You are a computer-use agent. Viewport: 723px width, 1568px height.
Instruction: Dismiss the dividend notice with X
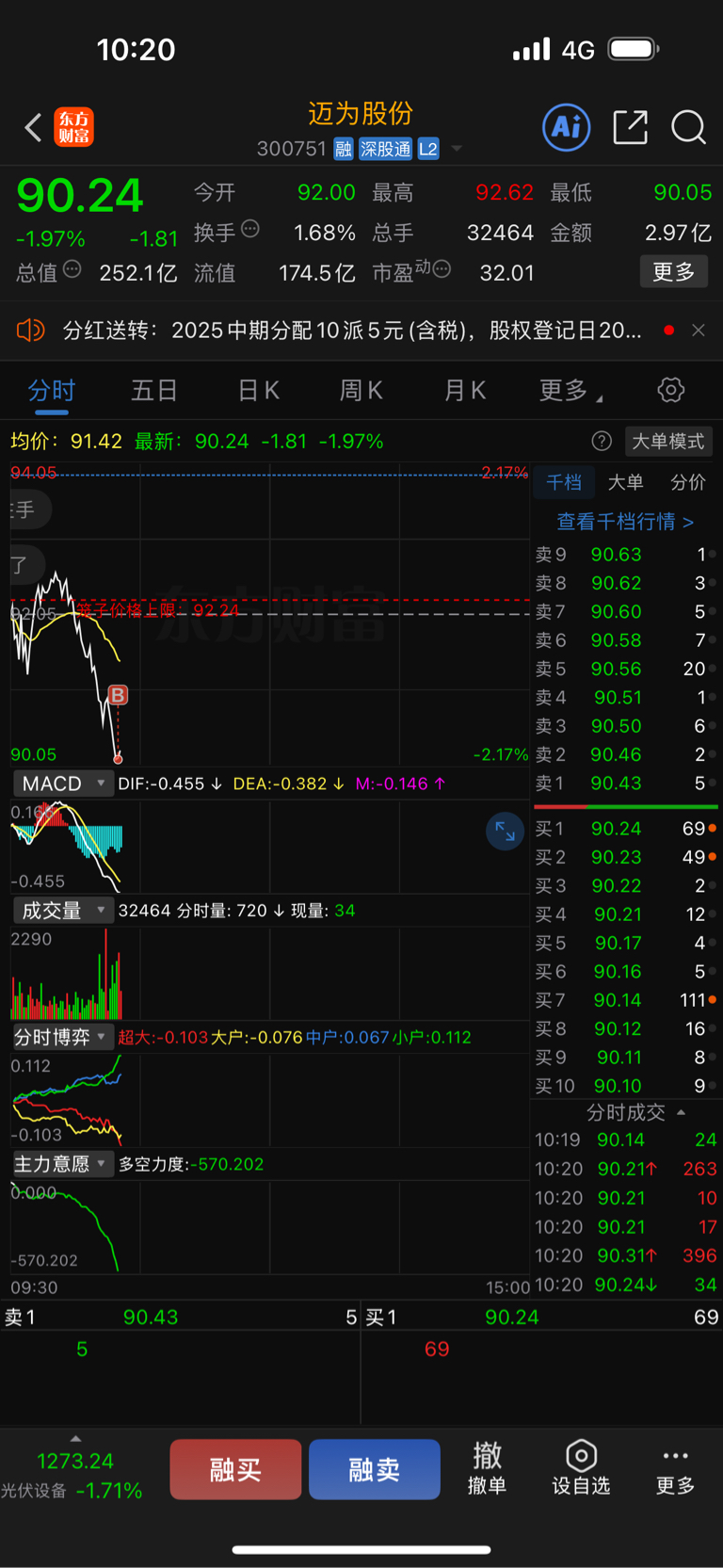[699, 331]
